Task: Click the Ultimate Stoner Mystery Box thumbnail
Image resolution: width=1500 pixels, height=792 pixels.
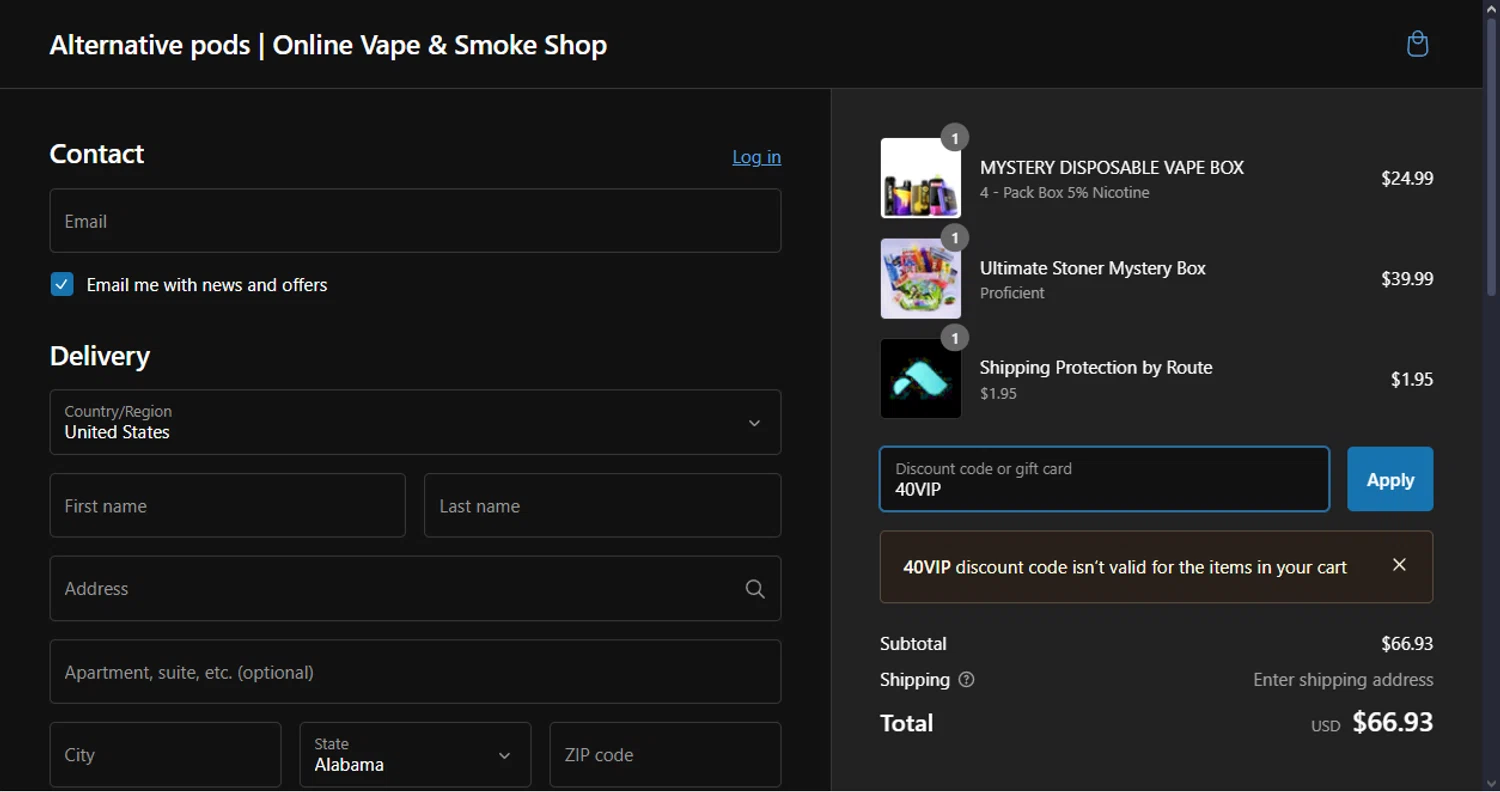Action: tap(920, 278)
